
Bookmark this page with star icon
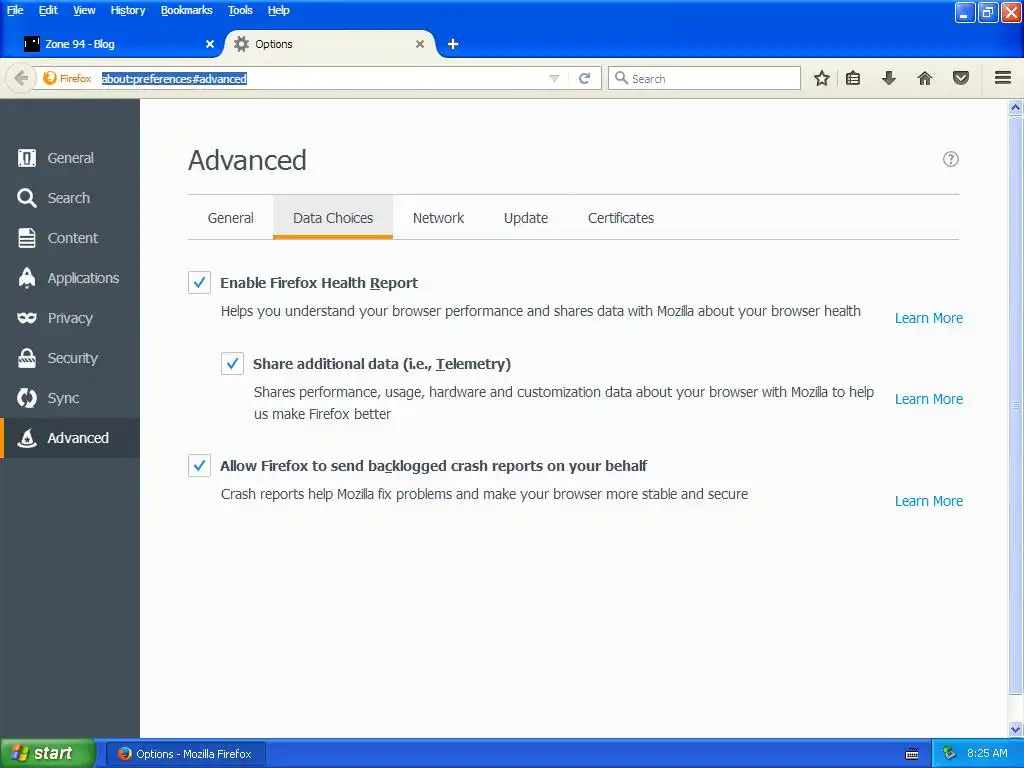(x=822, y=78)
